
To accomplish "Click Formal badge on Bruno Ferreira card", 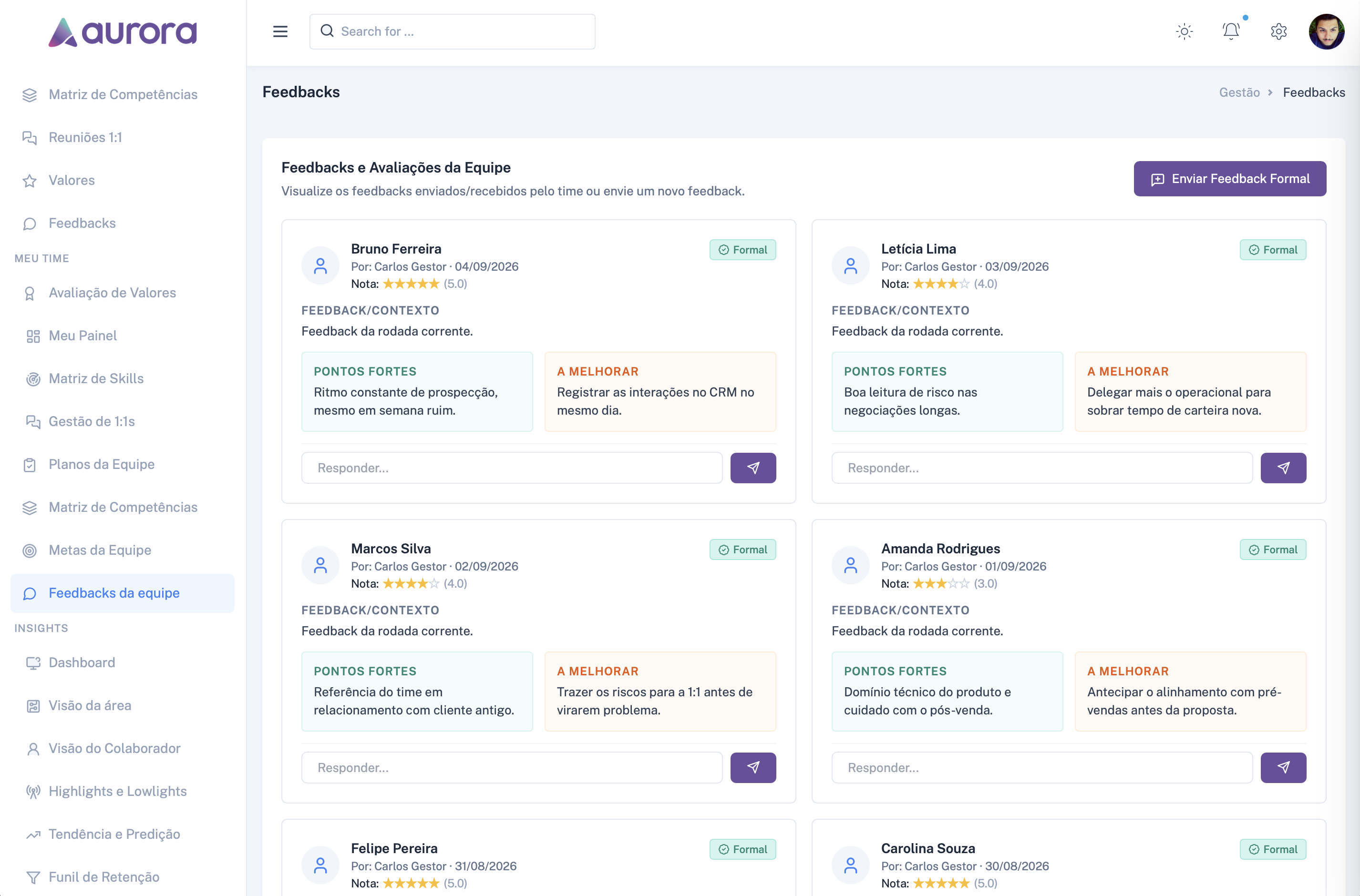I will click(x=742, y=250).
